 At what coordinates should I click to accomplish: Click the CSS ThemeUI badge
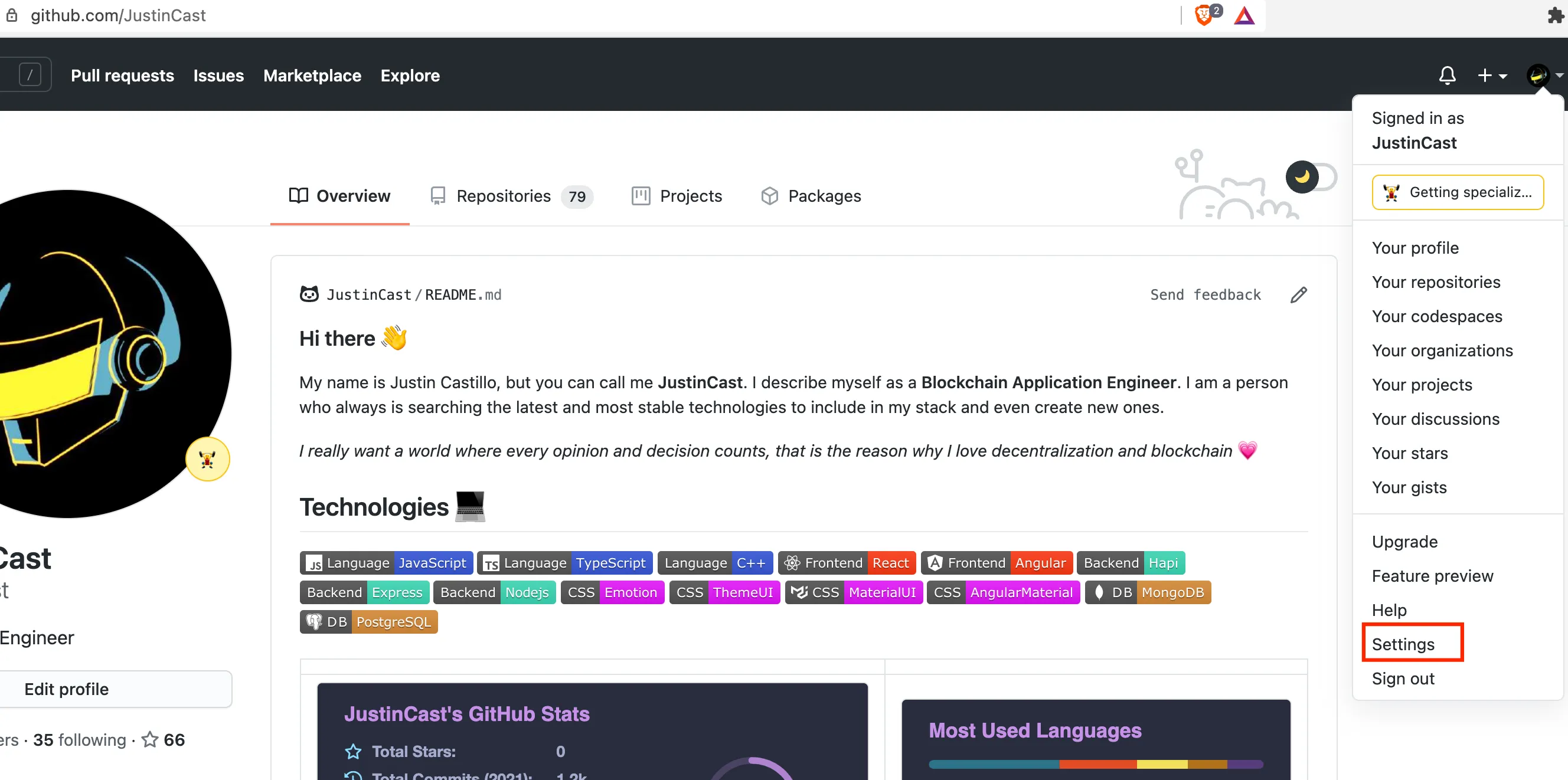pyautogui.click(x=724, y=592)
